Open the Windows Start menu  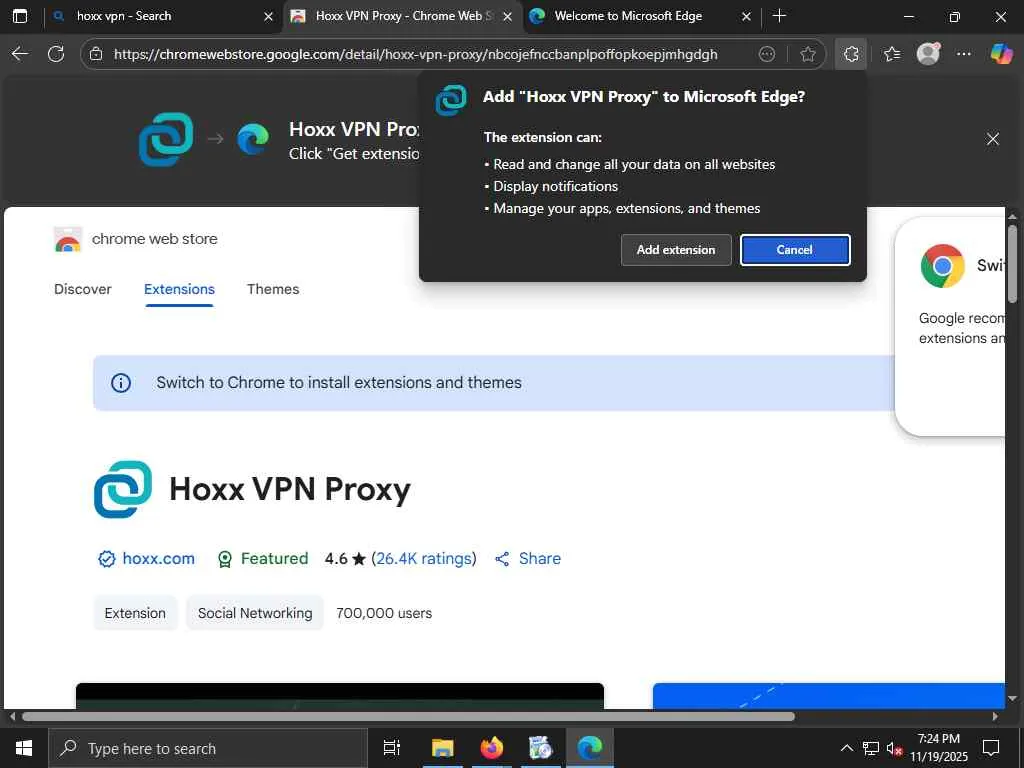[24, 748]
